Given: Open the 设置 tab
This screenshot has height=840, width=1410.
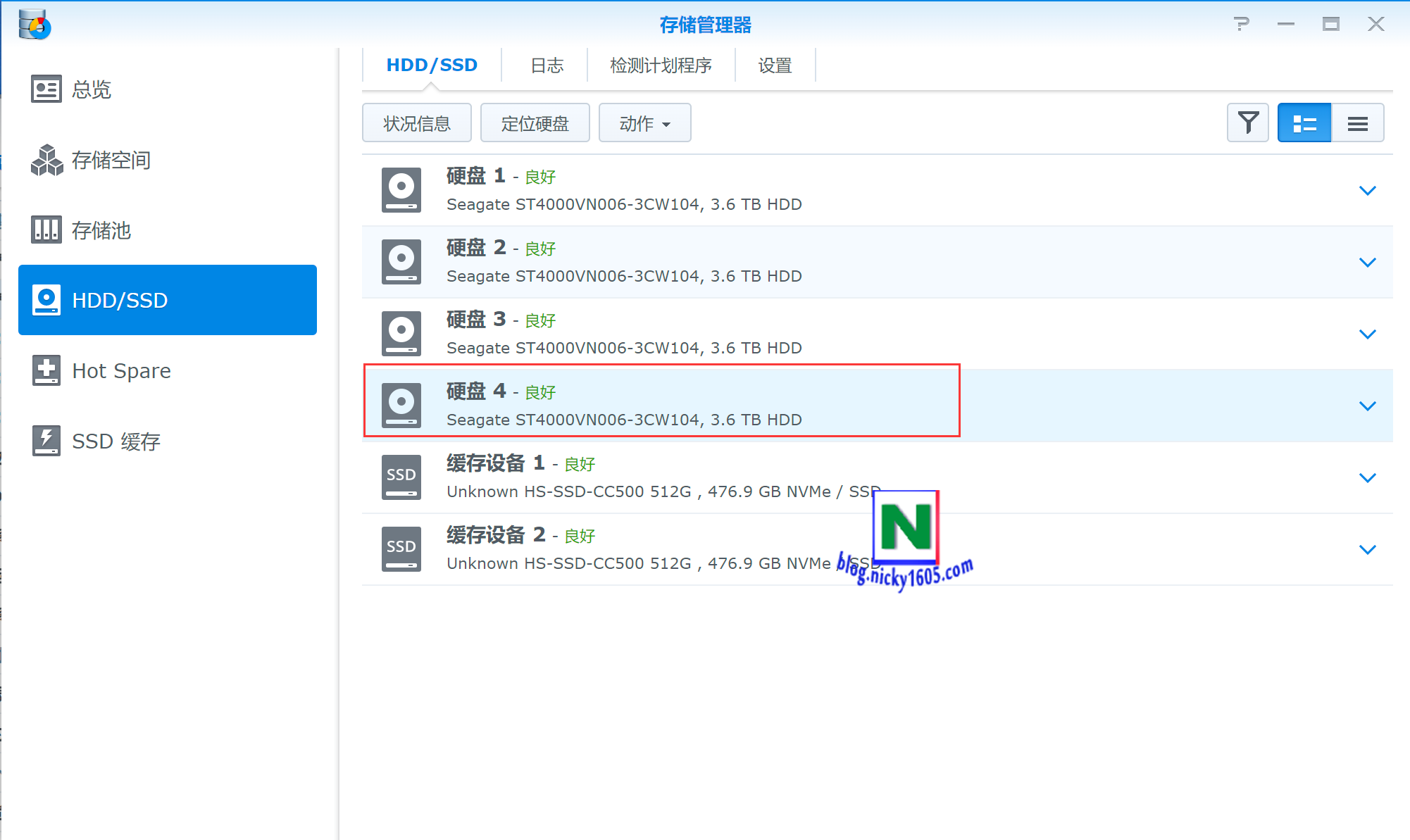Looking at the screenshot, I should 775,65.
